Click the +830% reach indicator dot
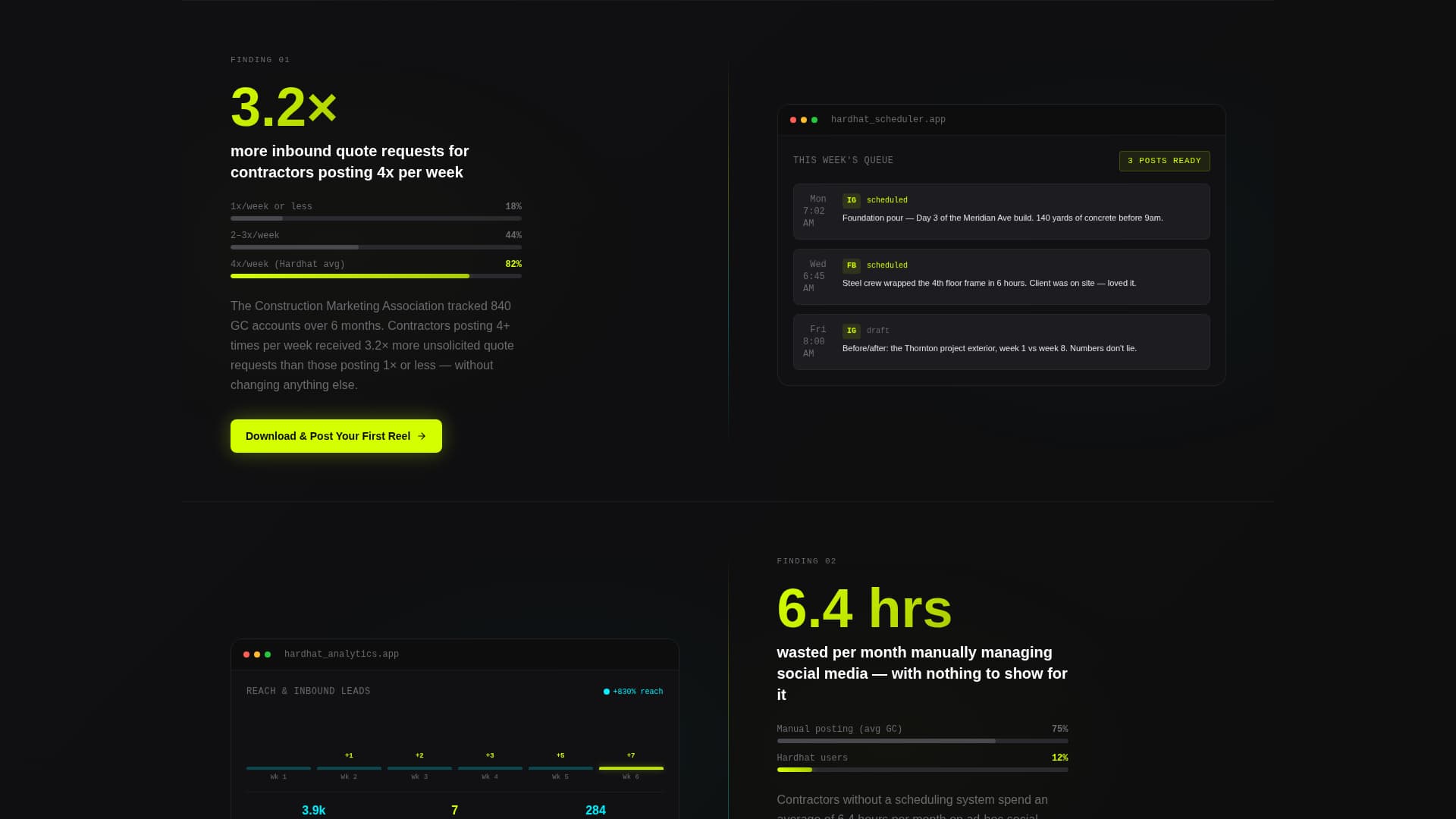 607,692
